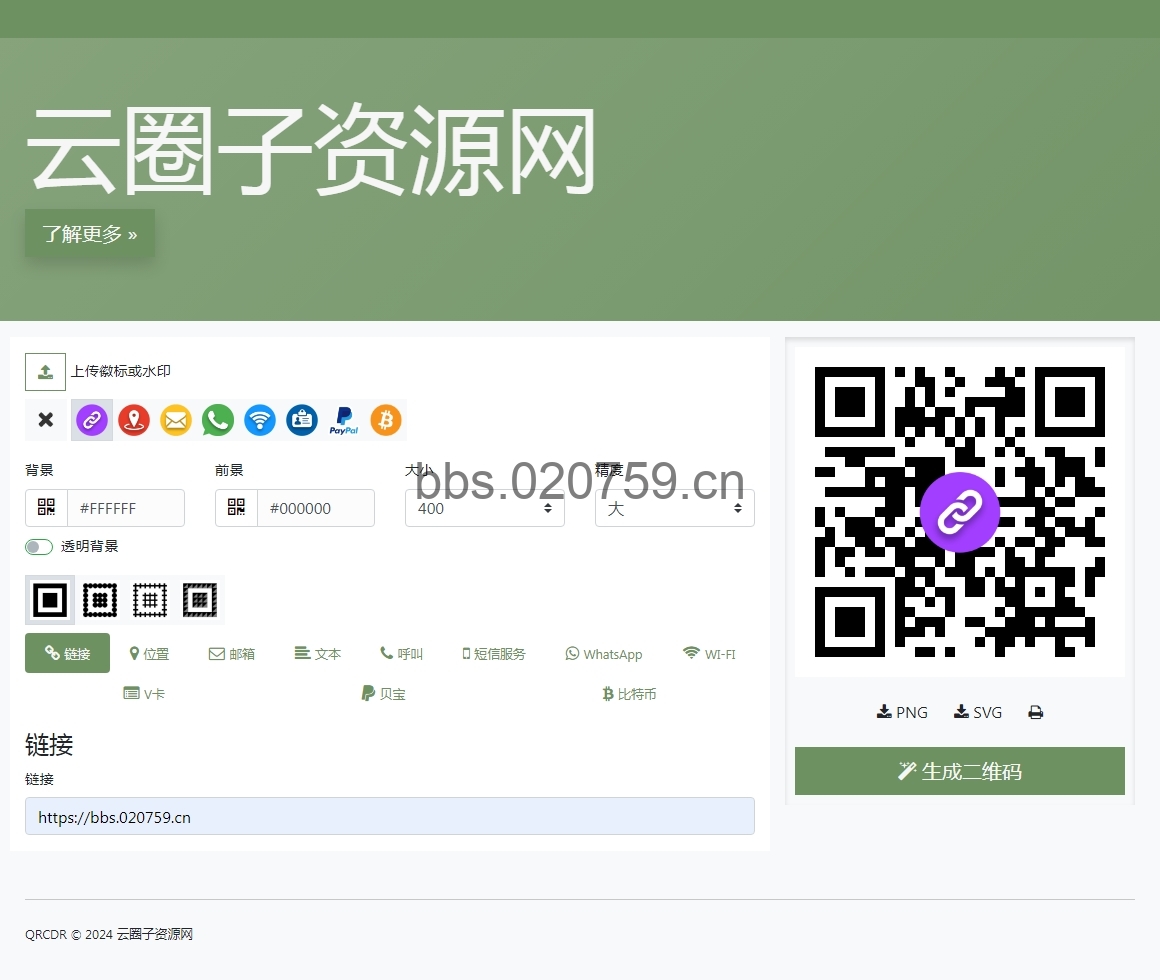Select the blue WiFi logo icon
The height and width of the screenshot is (980, 1160).
260,420
